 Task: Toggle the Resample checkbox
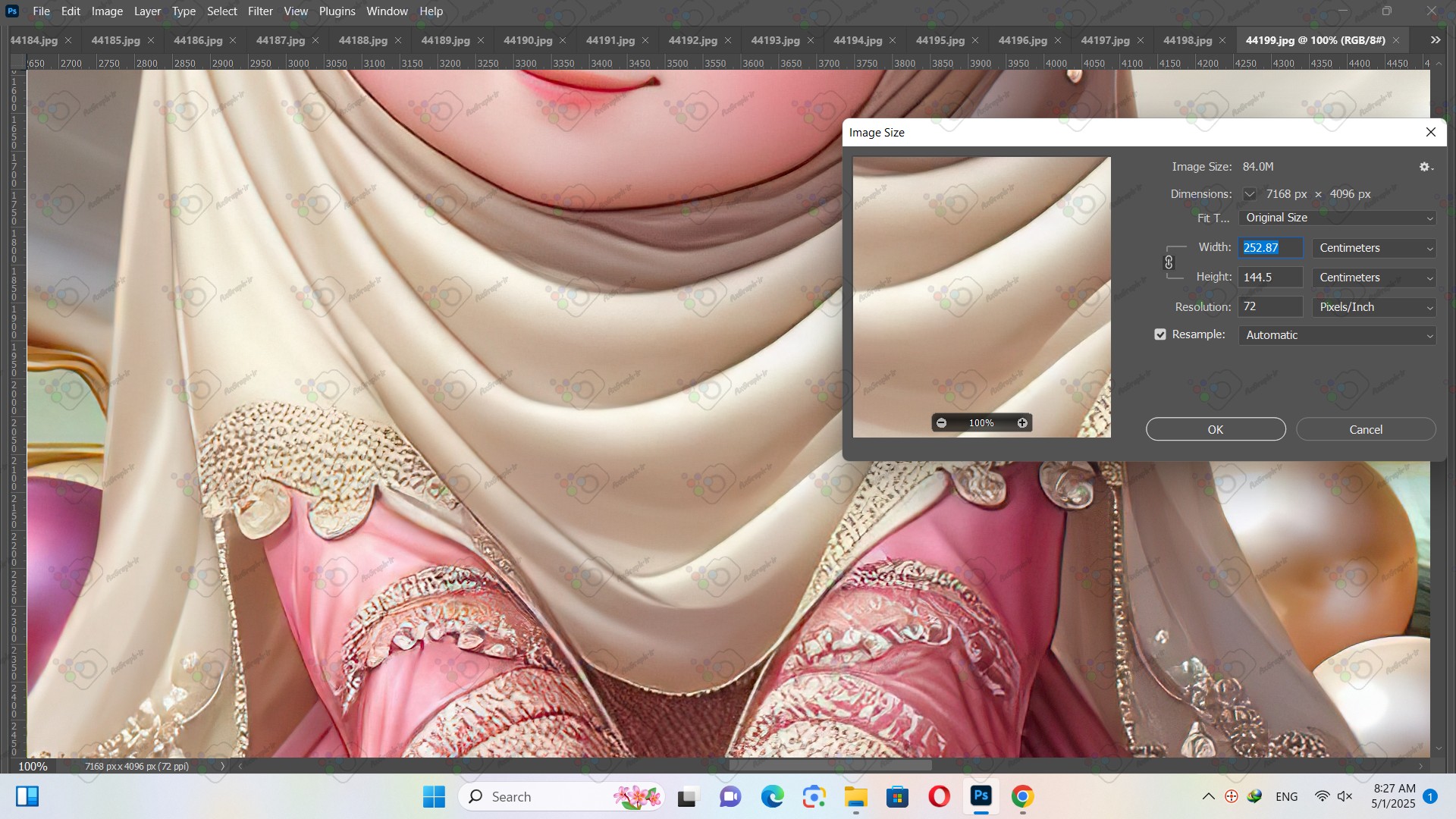pos(1160,334)
